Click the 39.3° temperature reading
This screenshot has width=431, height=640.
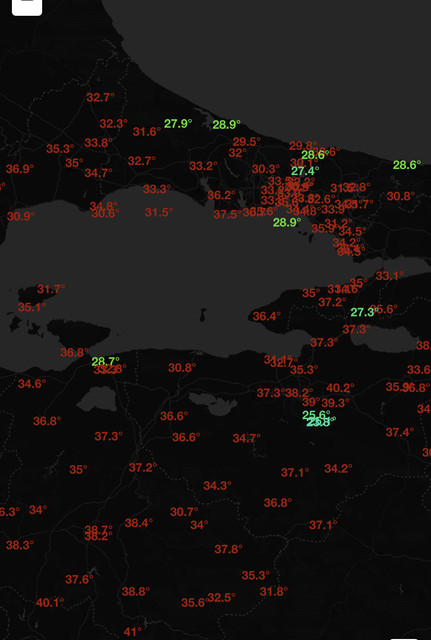(x=335, y=403)
